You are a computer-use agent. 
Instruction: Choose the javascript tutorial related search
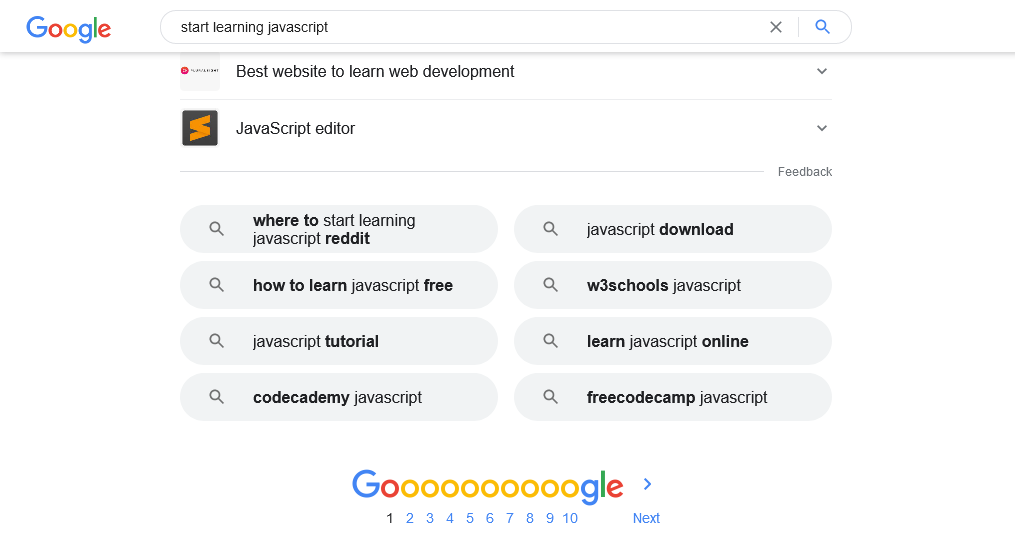[339, 341]
